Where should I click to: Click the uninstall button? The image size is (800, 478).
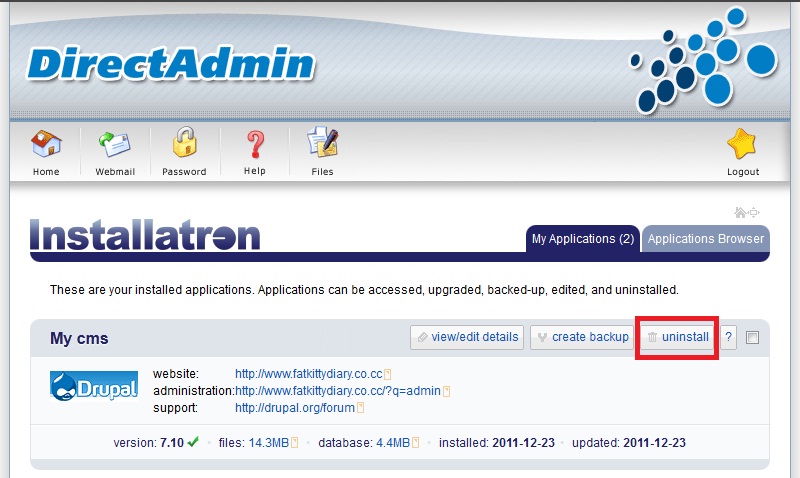[x=677, y=337]
